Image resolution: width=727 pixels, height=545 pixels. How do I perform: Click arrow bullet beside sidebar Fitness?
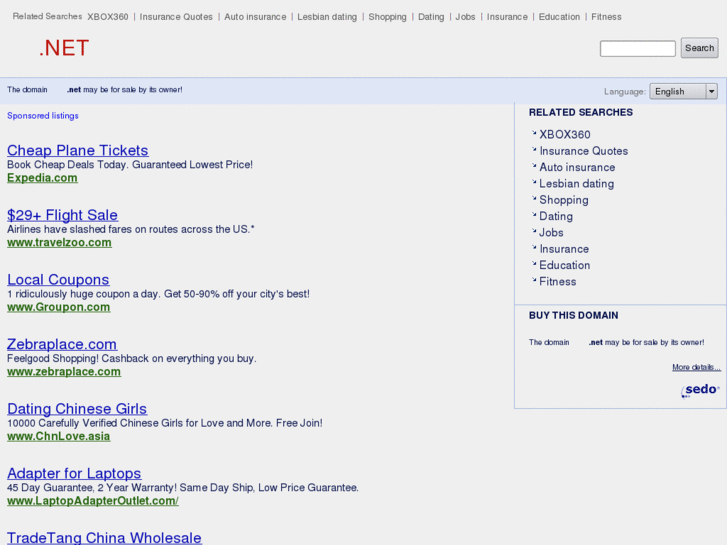point(534,280)
